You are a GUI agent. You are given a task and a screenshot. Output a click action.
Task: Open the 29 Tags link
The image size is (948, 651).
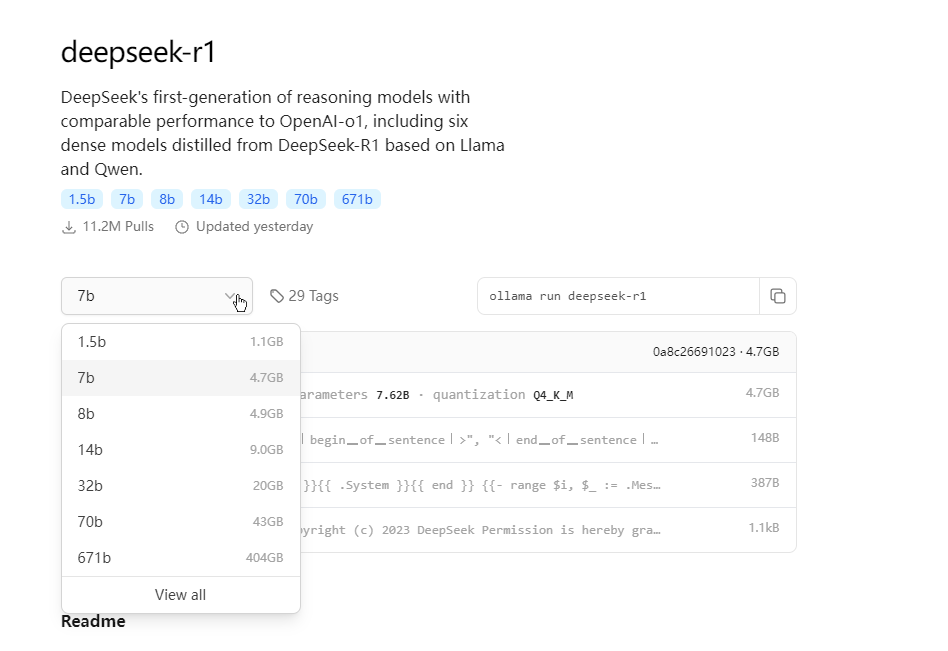304,296
